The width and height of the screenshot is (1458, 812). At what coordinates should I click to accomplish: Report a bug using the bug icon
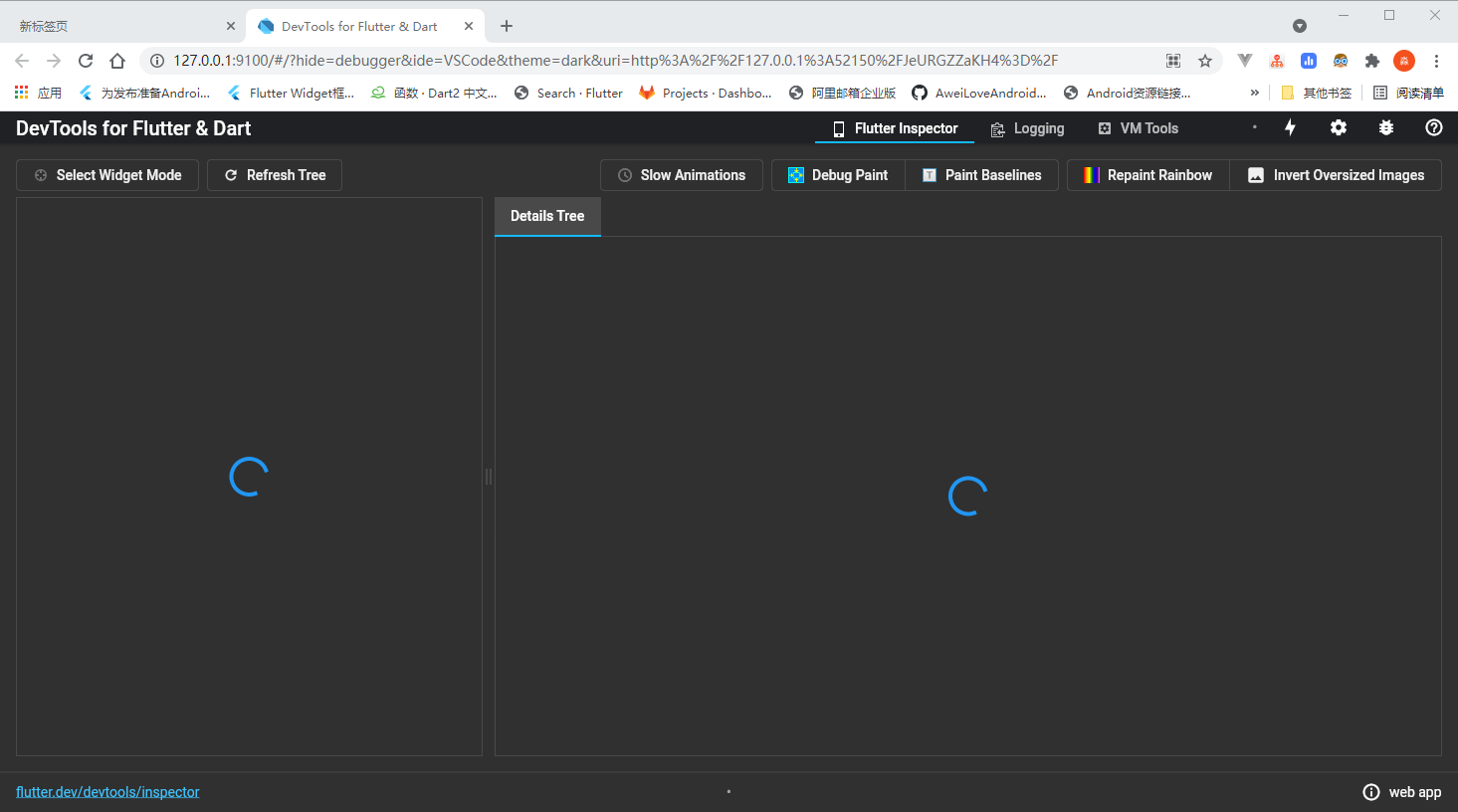(x=1385, y=127)
